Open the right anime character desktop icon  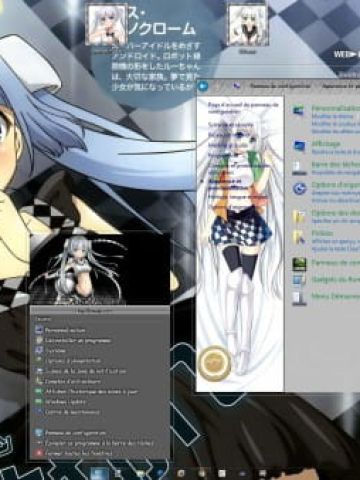coord(247,24)
